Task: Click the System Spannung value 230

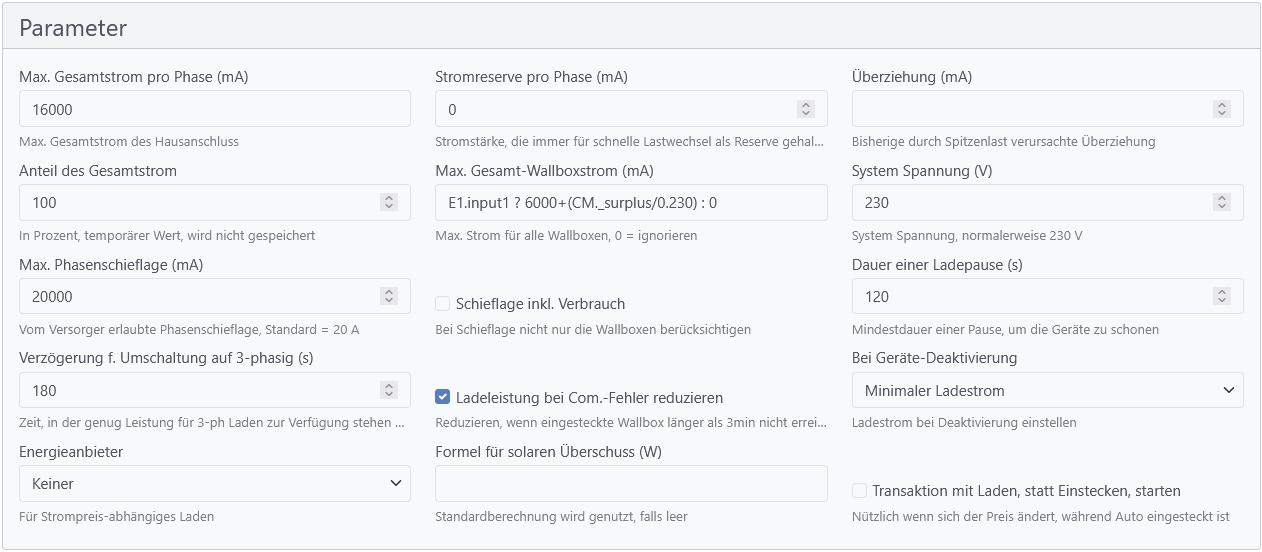Action: 877,203
